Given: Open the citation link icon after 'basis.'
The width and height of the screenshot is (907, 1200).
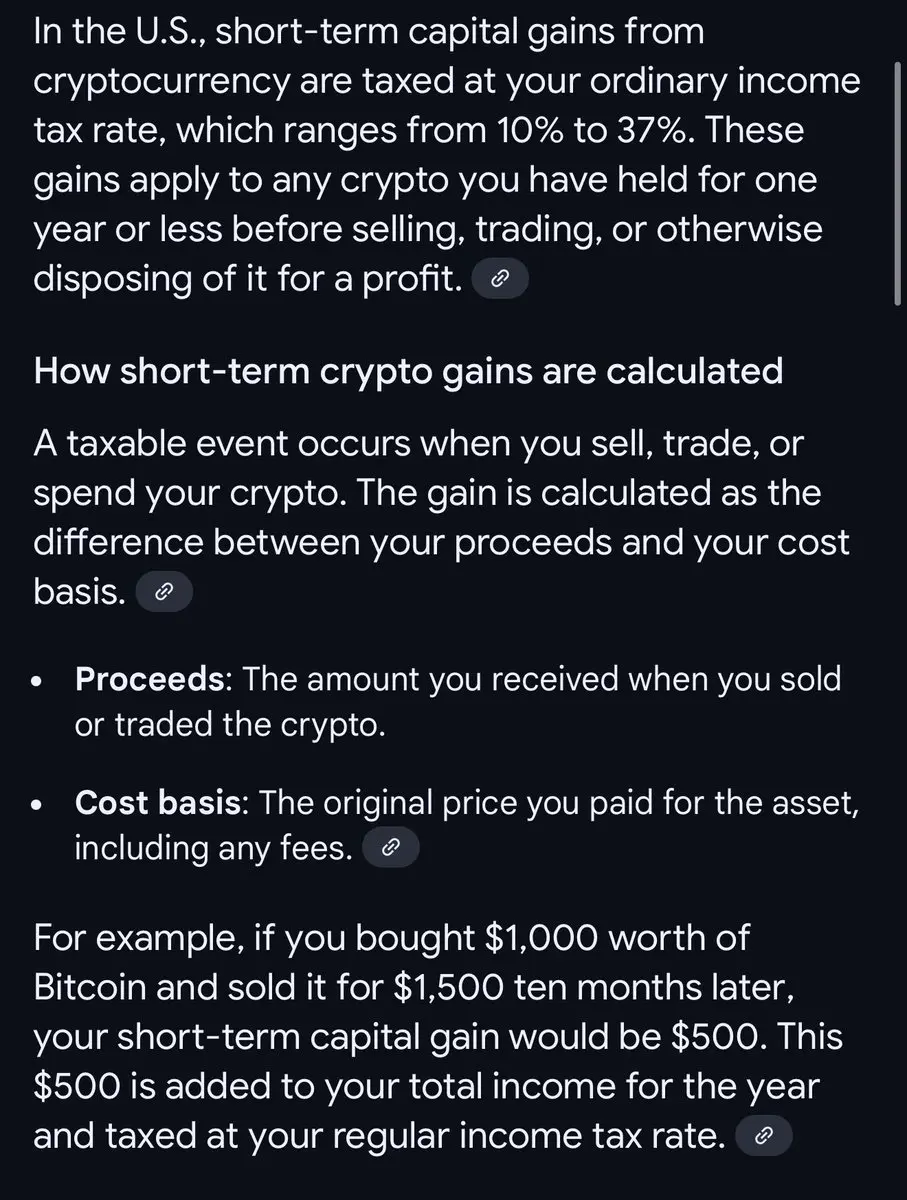Looking at the screenshot, I should [x=162, y=594].
